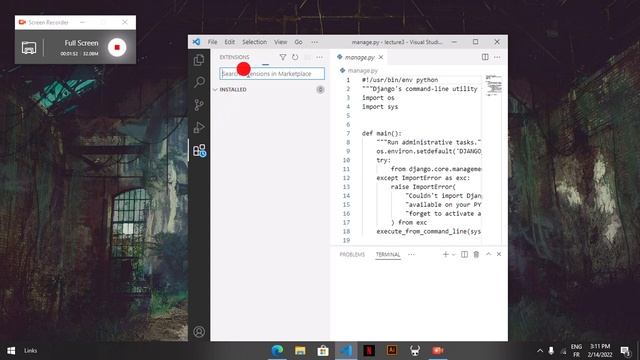The height and width of the screenshot is (360, 640).
Task: Click the VS Code logo in title bar
Action: pos(196,42)
